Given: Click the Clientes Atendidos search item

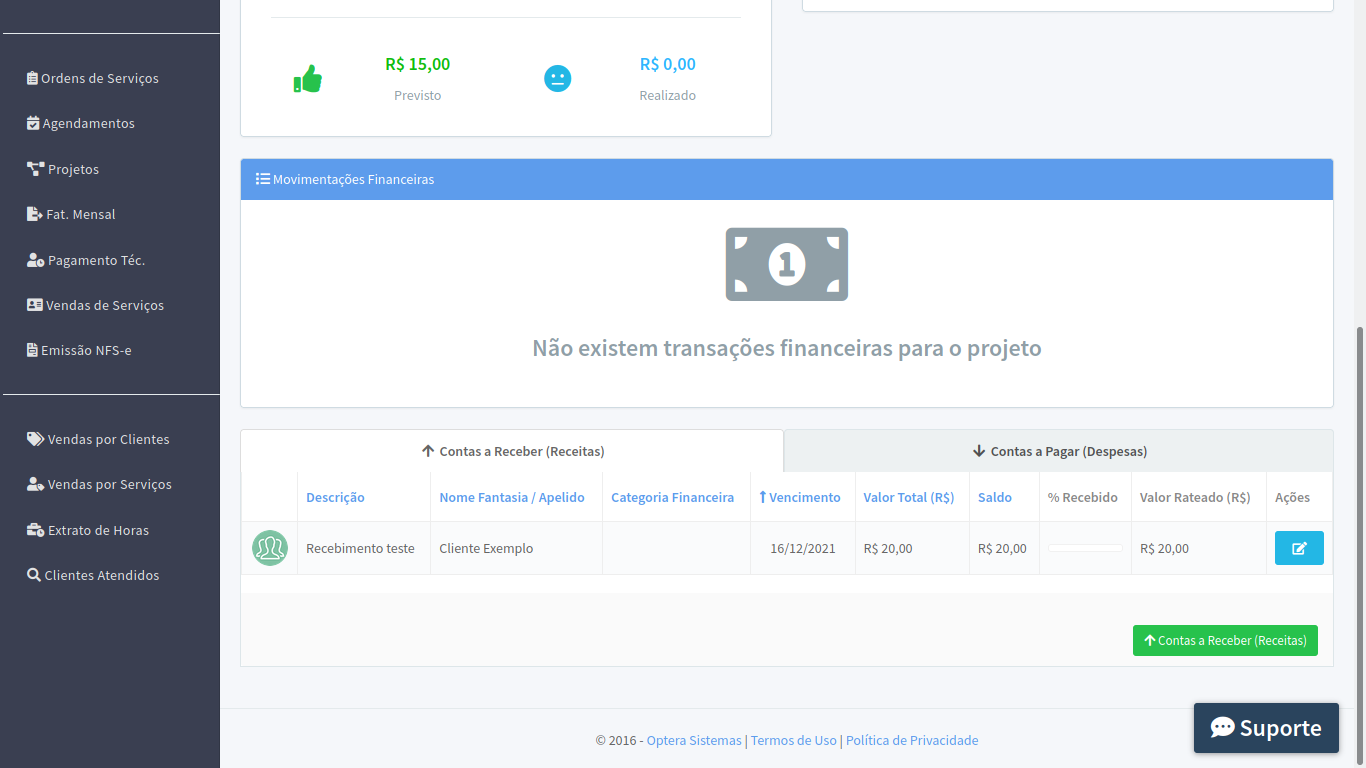Looking at the screenshot, I should coord(101,575).
